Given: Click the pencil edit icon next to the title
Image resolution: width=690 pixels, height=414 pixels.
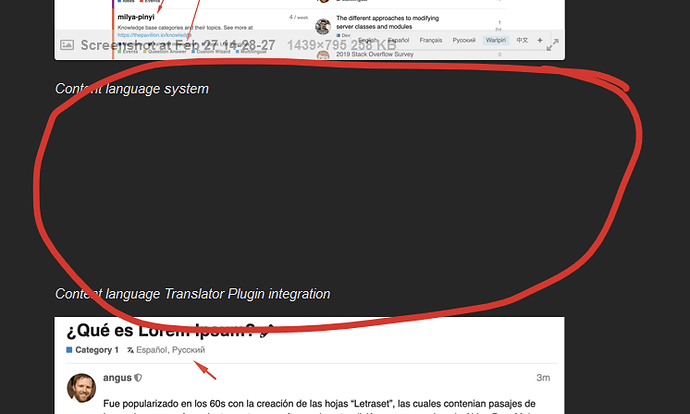Looking at the screenshot, I should click(x=267, y=331).
